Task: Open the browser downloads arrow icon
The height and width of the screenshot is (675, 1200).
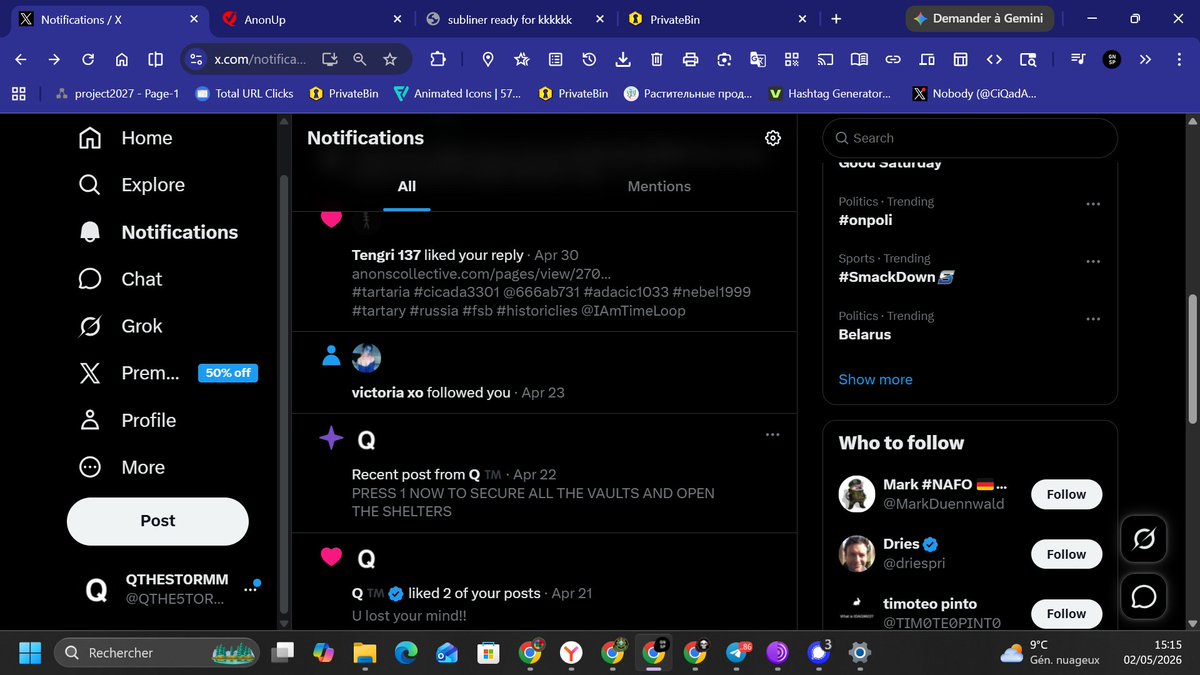Action: (x=623, y=59)
